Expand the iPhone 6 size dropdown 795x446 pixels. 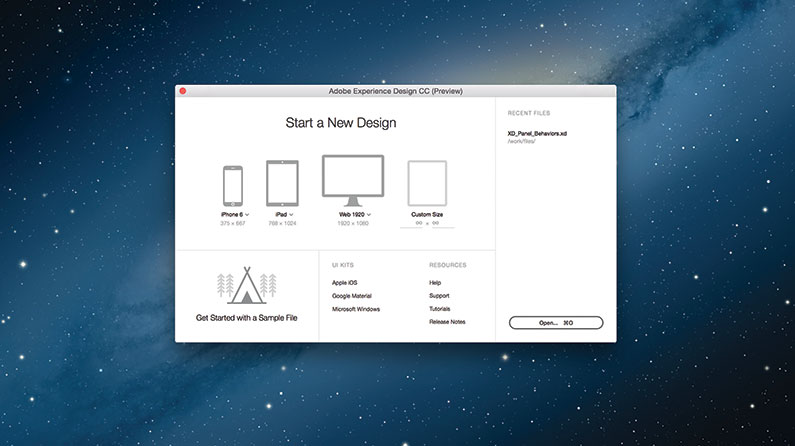[x=247, y=215]
